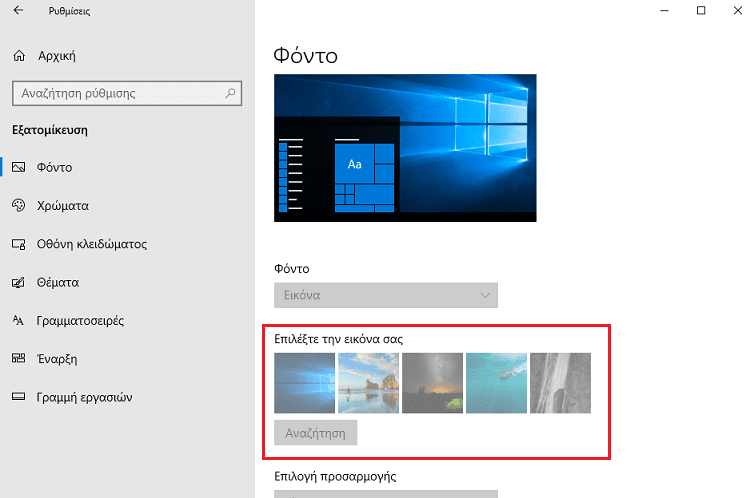
Task: Click the taskbar icon beside Γραμμή εργασιών
Action: click(x=19, y=396)
